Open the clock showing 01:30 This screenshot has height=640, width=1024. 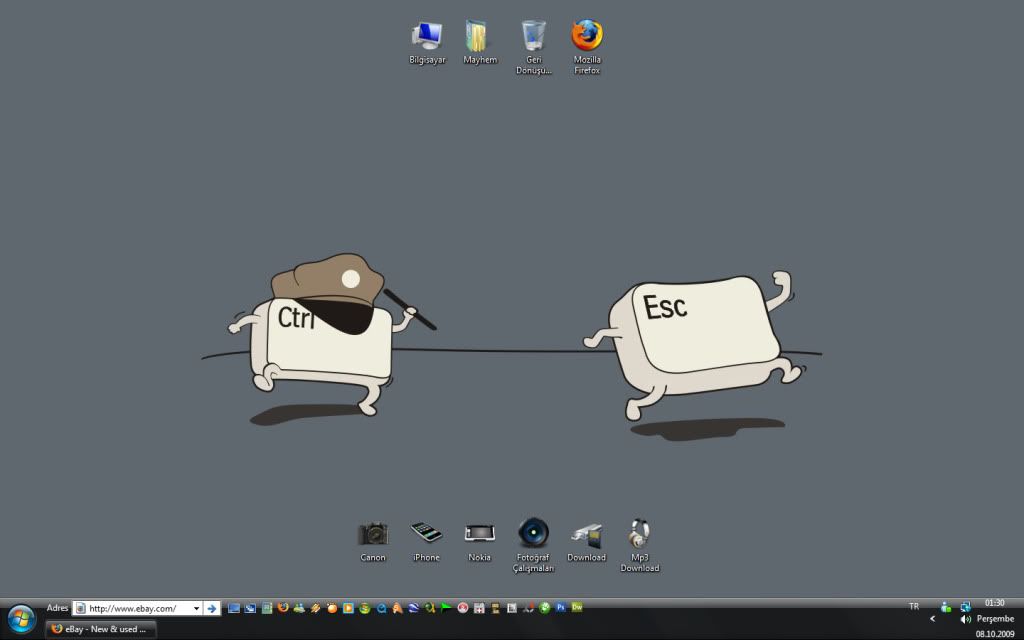[994, 603]
